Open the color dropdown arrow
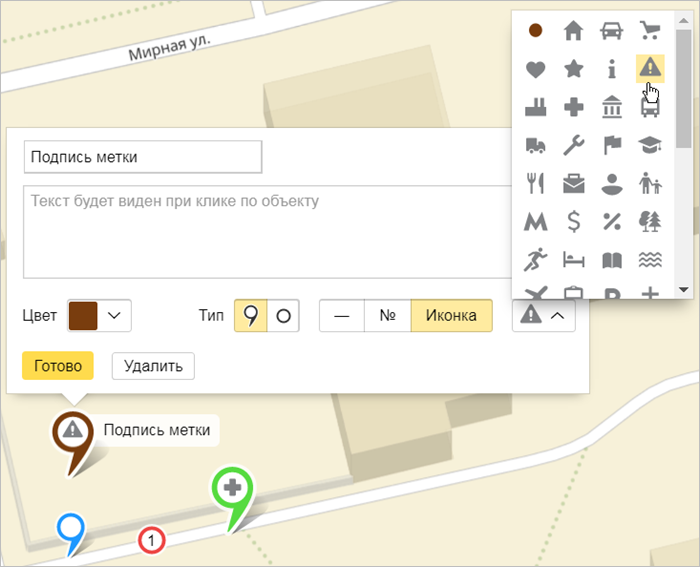Screen dimensions: 700x567 click(115, 316)
